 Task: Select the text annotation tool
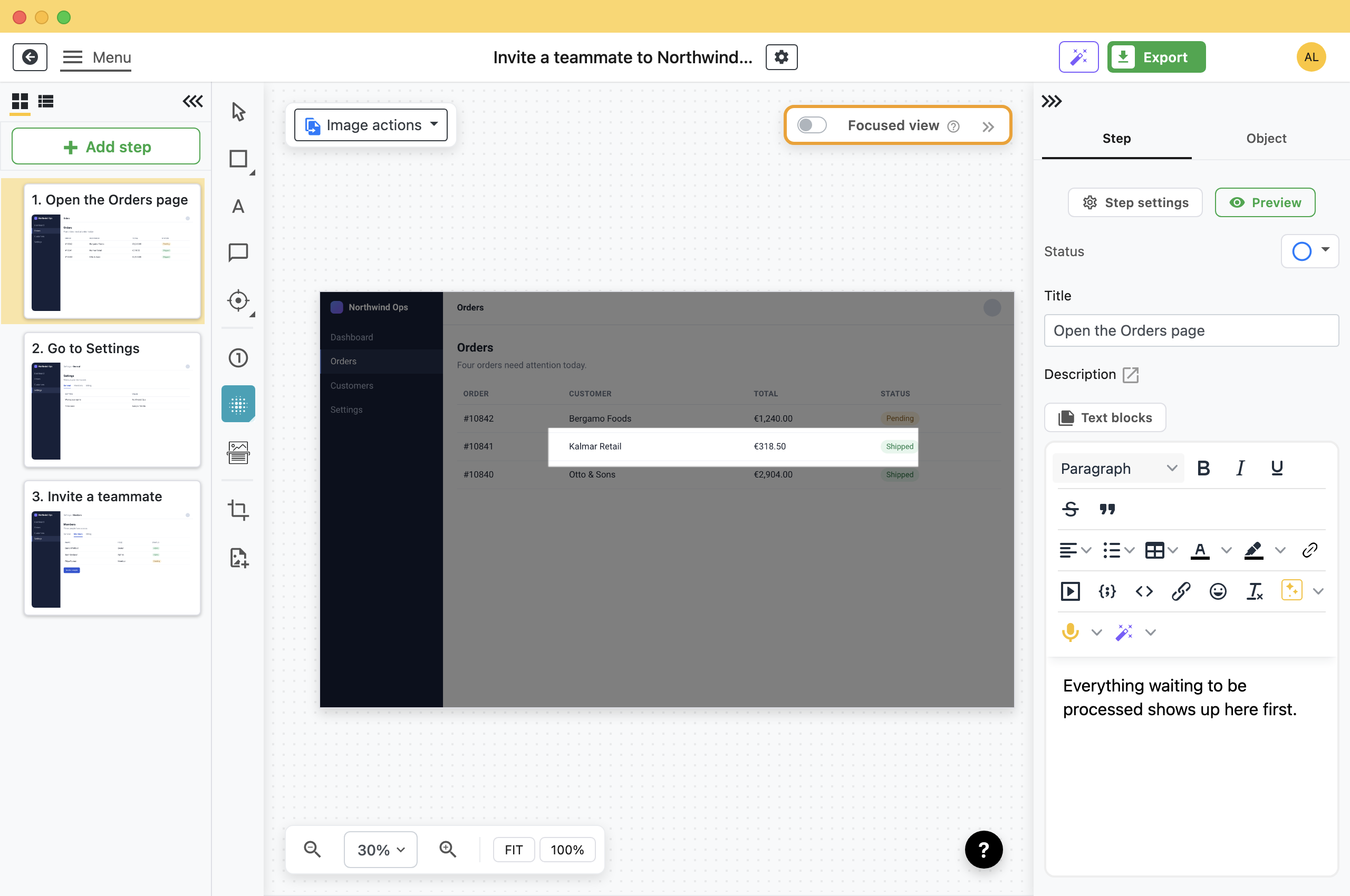[238, 206]
